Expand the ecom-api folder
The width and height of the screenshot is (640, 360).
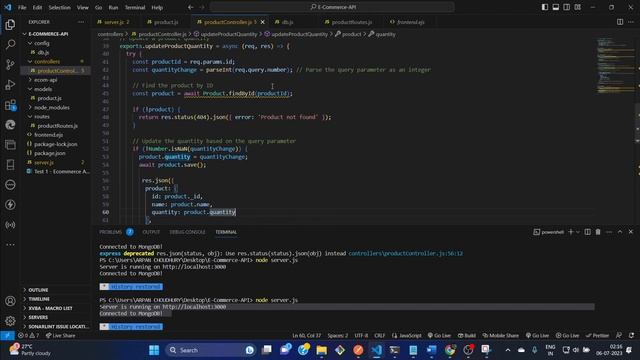pos(45,80)
